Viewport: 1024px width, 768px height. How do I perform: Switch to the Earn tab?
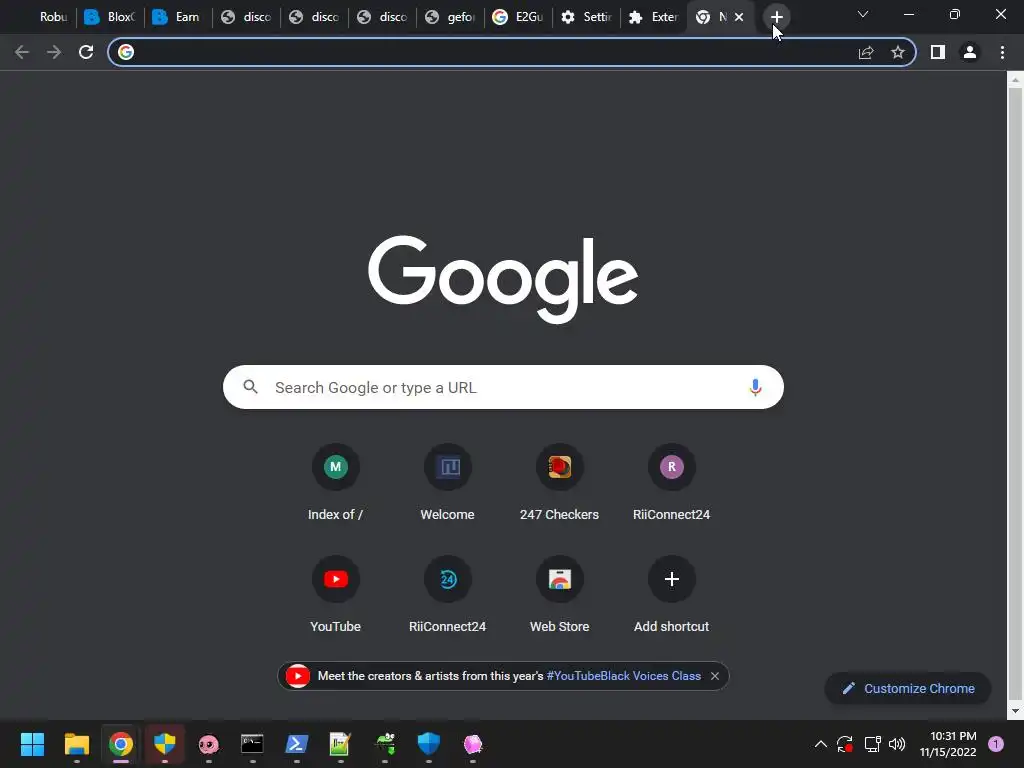(x=178, y=17)
